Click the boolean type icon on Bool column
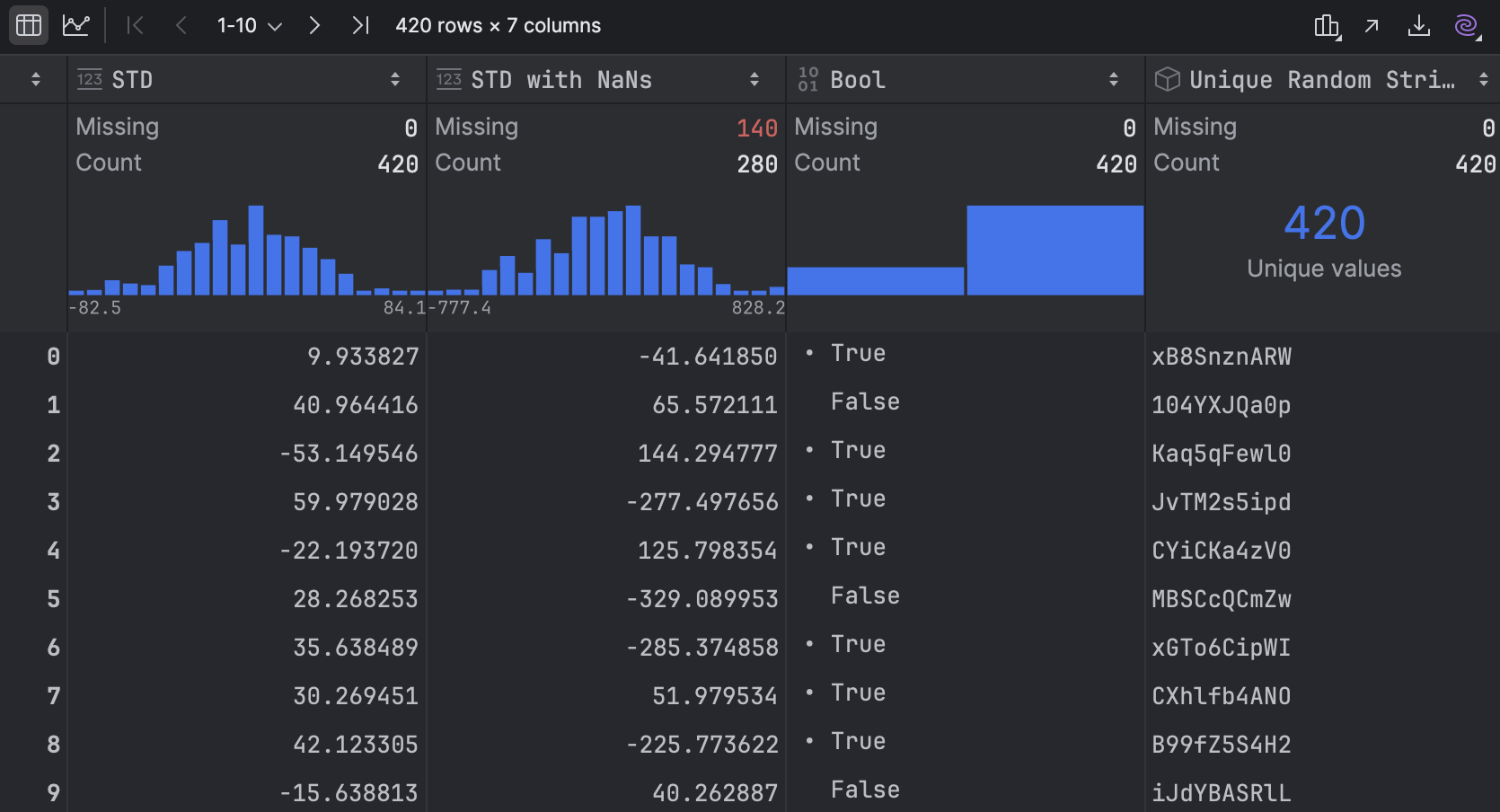 807,79
